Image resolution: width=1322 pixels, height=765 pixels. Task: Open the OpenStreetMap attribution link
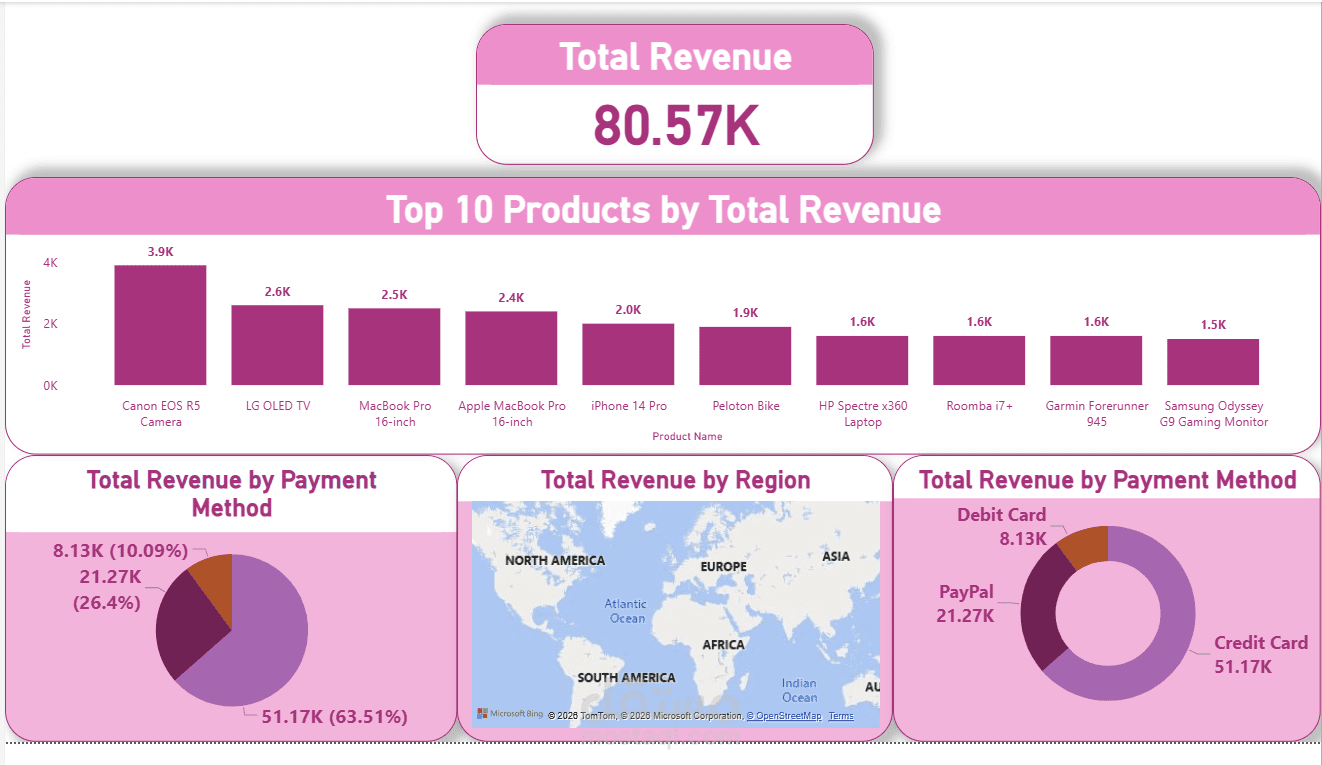[782, 715]
